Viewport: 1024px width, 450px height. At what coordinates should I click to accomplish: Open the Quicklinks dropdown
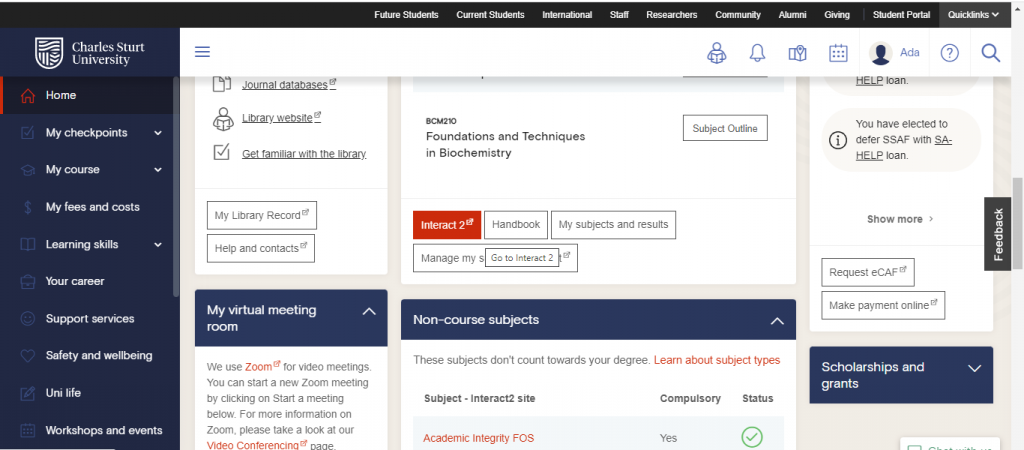(x=974, y=14)
